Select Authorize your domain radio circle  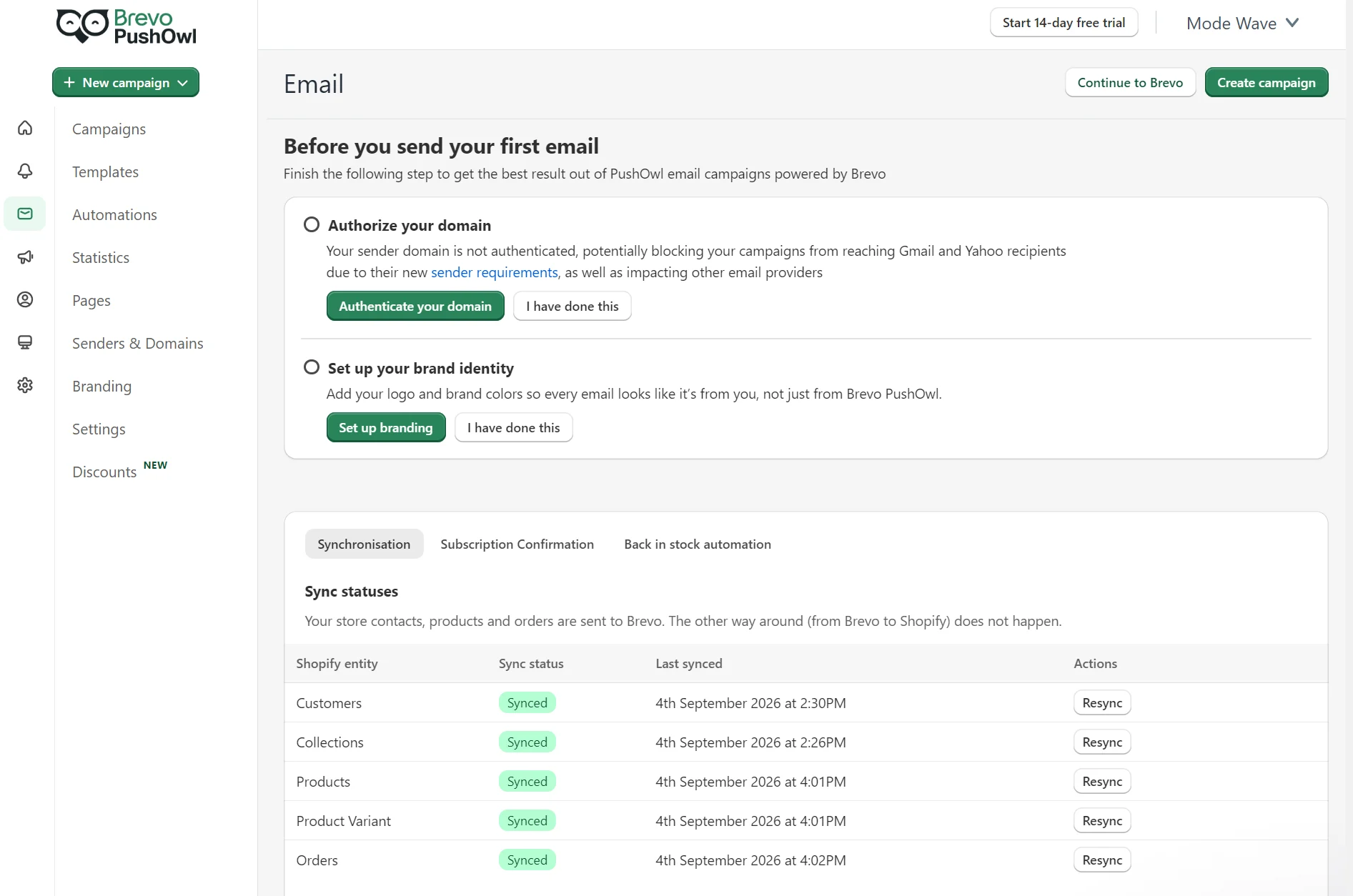pyautogui.click(x=312, y=224)
